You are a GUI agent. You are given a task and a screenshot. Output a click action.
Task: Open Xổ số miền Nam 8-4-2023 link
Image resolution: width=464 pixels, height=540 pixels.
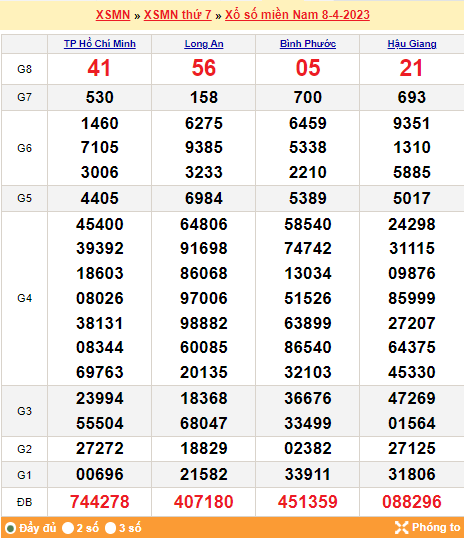pyautogui.click(x=297, y=15)
